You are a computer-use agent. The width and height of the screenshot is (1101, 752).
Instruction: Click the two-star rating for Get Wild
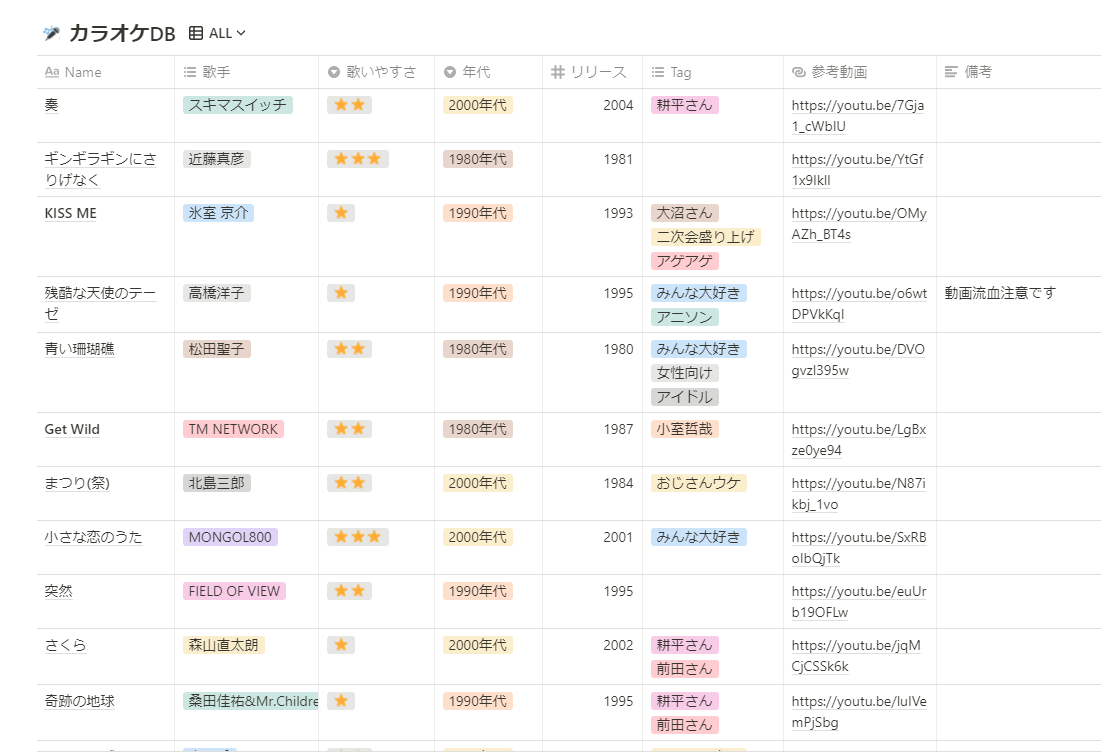pyautogui.click(x=349, y=429)
